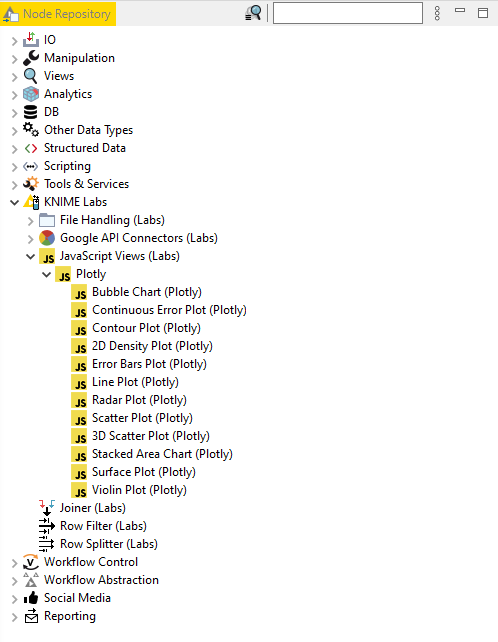Select the Node Repository tab
This screenshot has height=642, width=498.
(58, 14)
